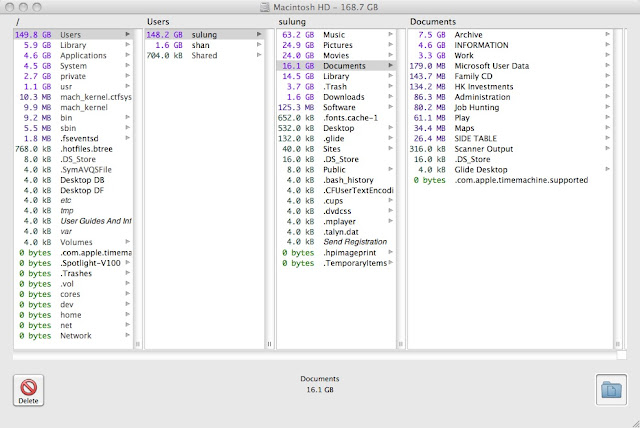Image resolution: width=640 pixels, height=428 pixels.
Task: Select the usr folder row
Action: [x=73, y=86]
